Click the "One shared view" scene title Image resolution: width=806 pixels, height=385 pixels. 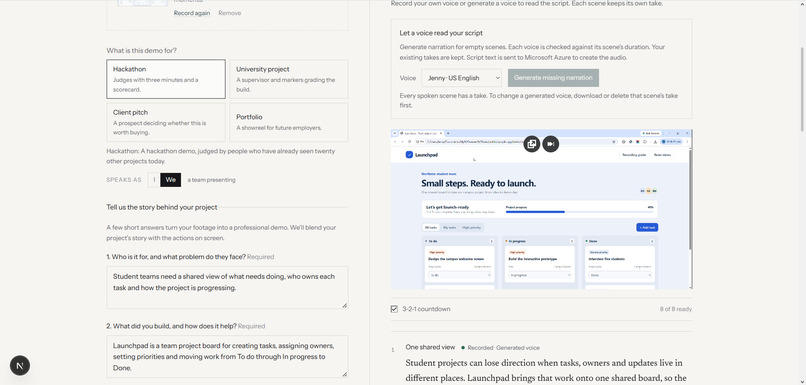click(x=430, y=347)
